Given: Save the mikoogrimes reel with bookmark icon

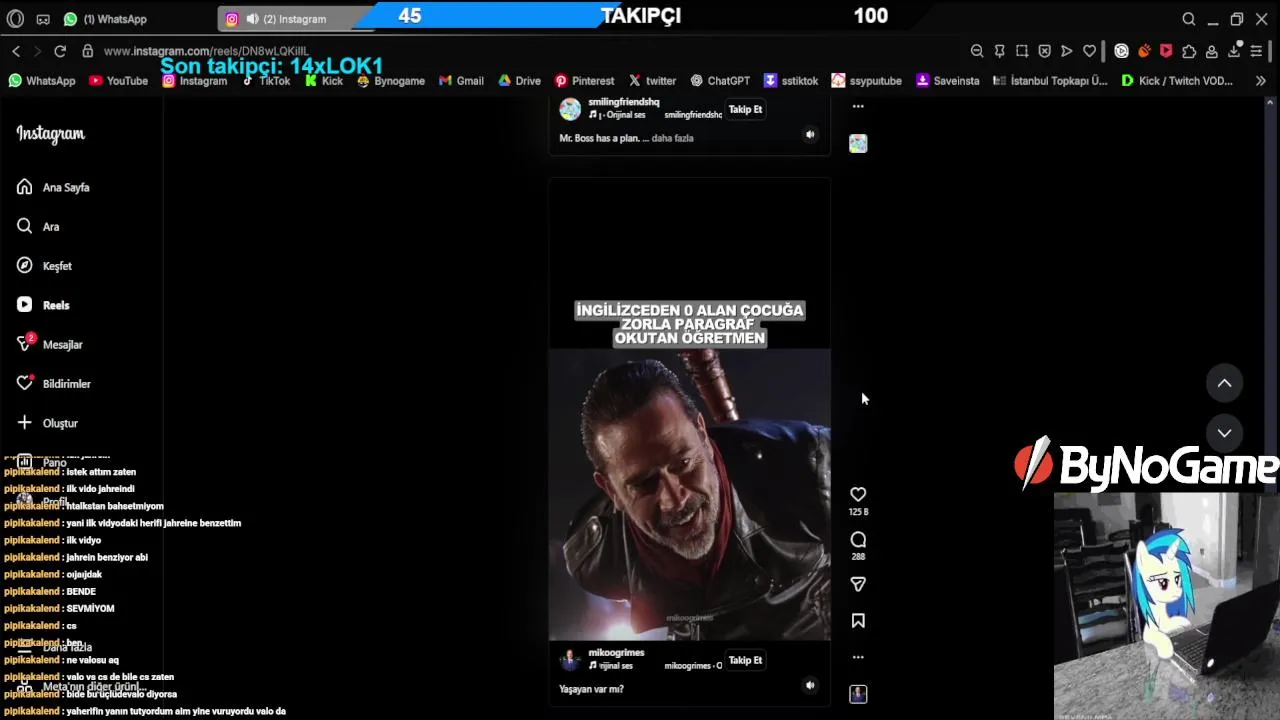Looking at the screenshot, I should (858, 621).
